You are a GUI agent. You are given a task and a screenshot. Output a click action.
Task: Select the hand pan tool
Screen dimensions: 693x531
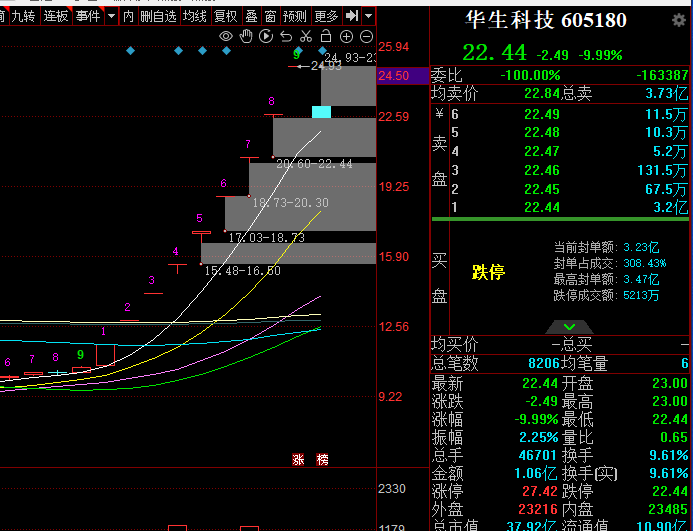point(246,36)
